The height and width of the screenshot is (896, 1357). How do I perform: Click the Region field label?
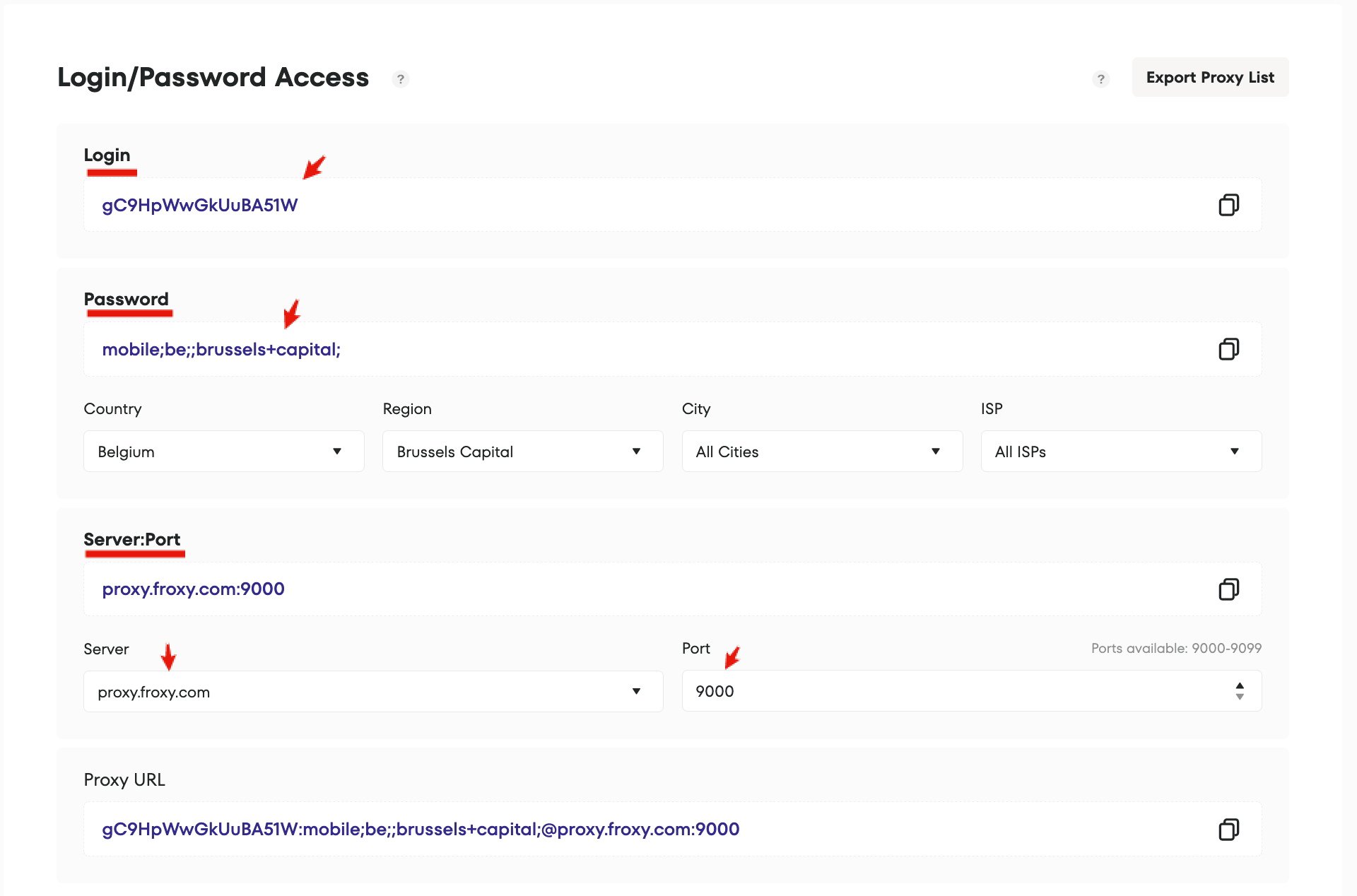point(407,408)
